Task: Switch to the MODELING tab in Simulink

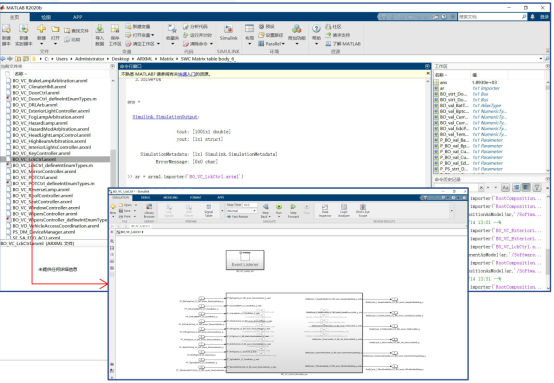Action: click(x=170, y=198)
